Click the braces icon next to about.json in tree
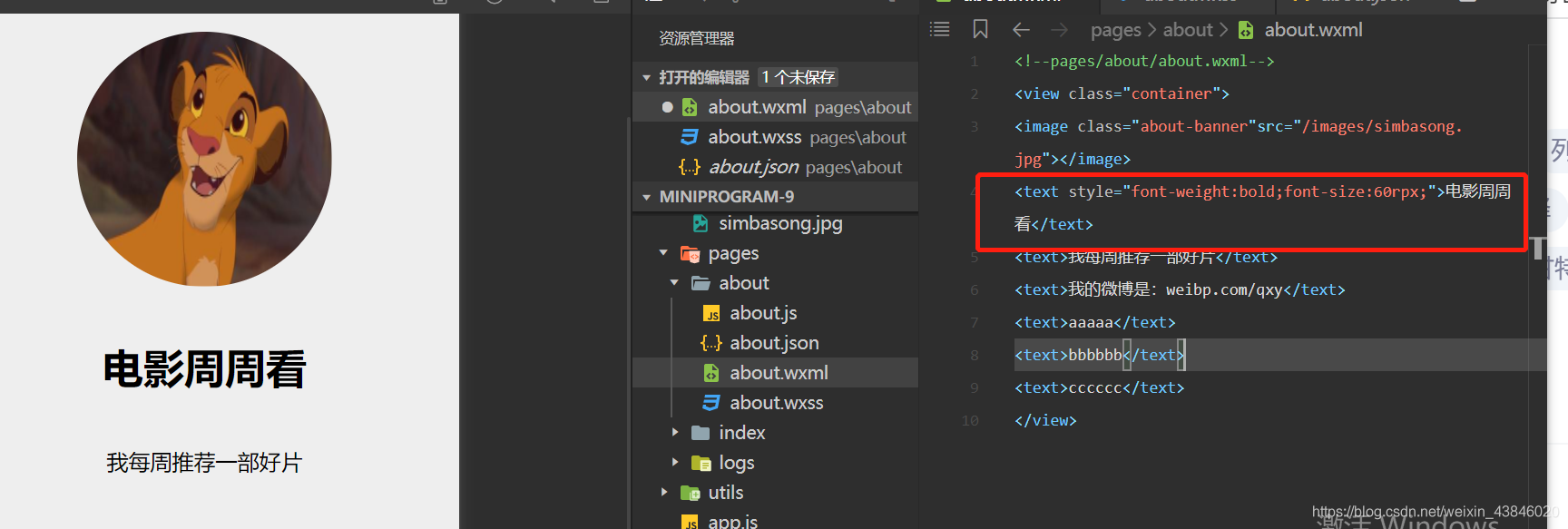The width and height of the screenshot is (1568, 529). pos(711,343)
